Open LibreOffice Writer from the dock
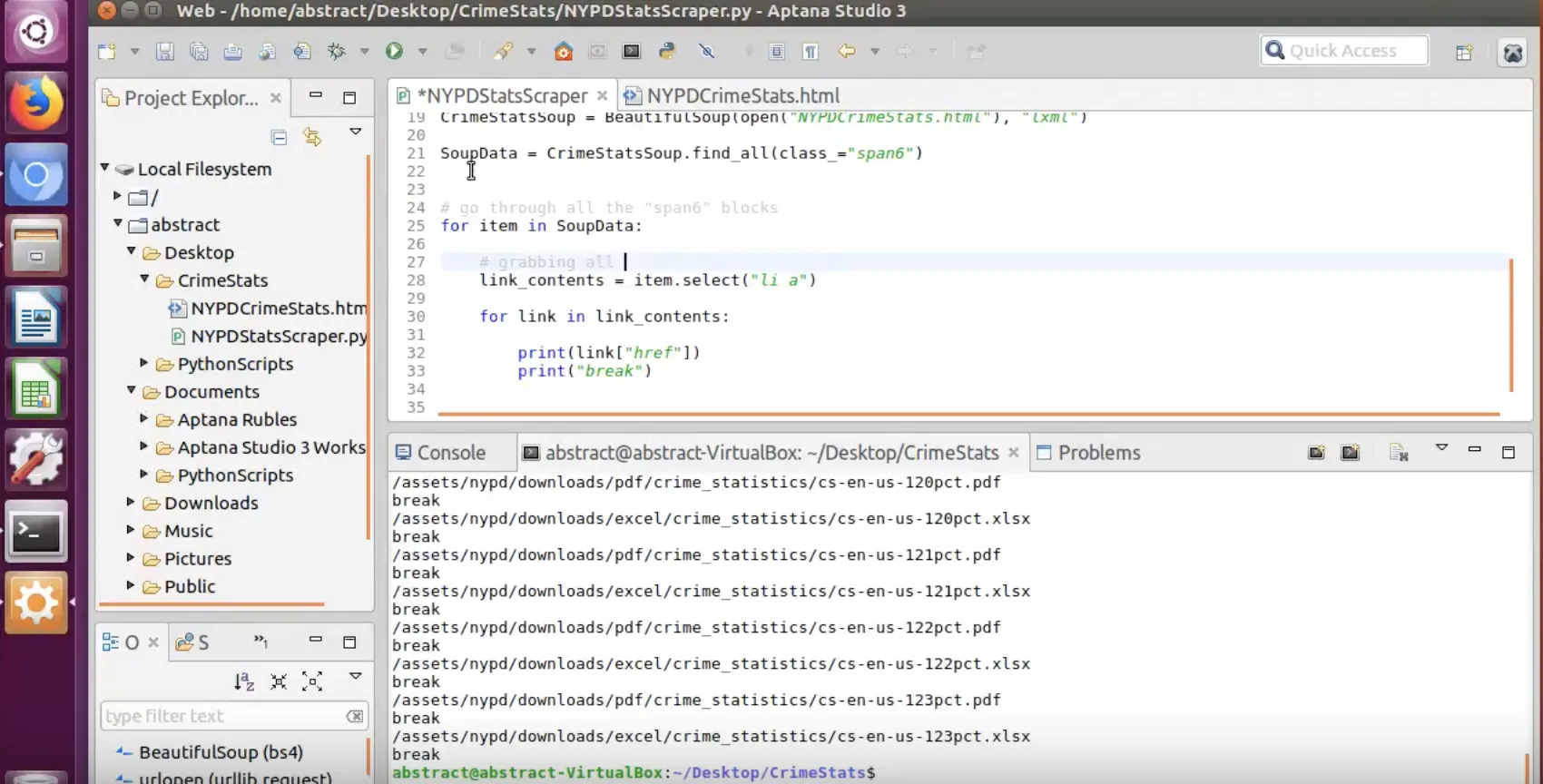The image size is (1543, 784). coord(36,318)
